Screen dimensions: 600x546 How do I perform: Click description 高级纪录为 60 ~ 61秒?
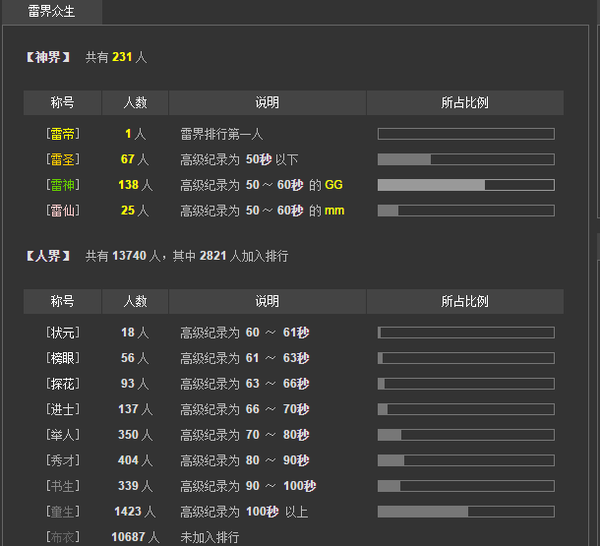click(x=245, y=332)
